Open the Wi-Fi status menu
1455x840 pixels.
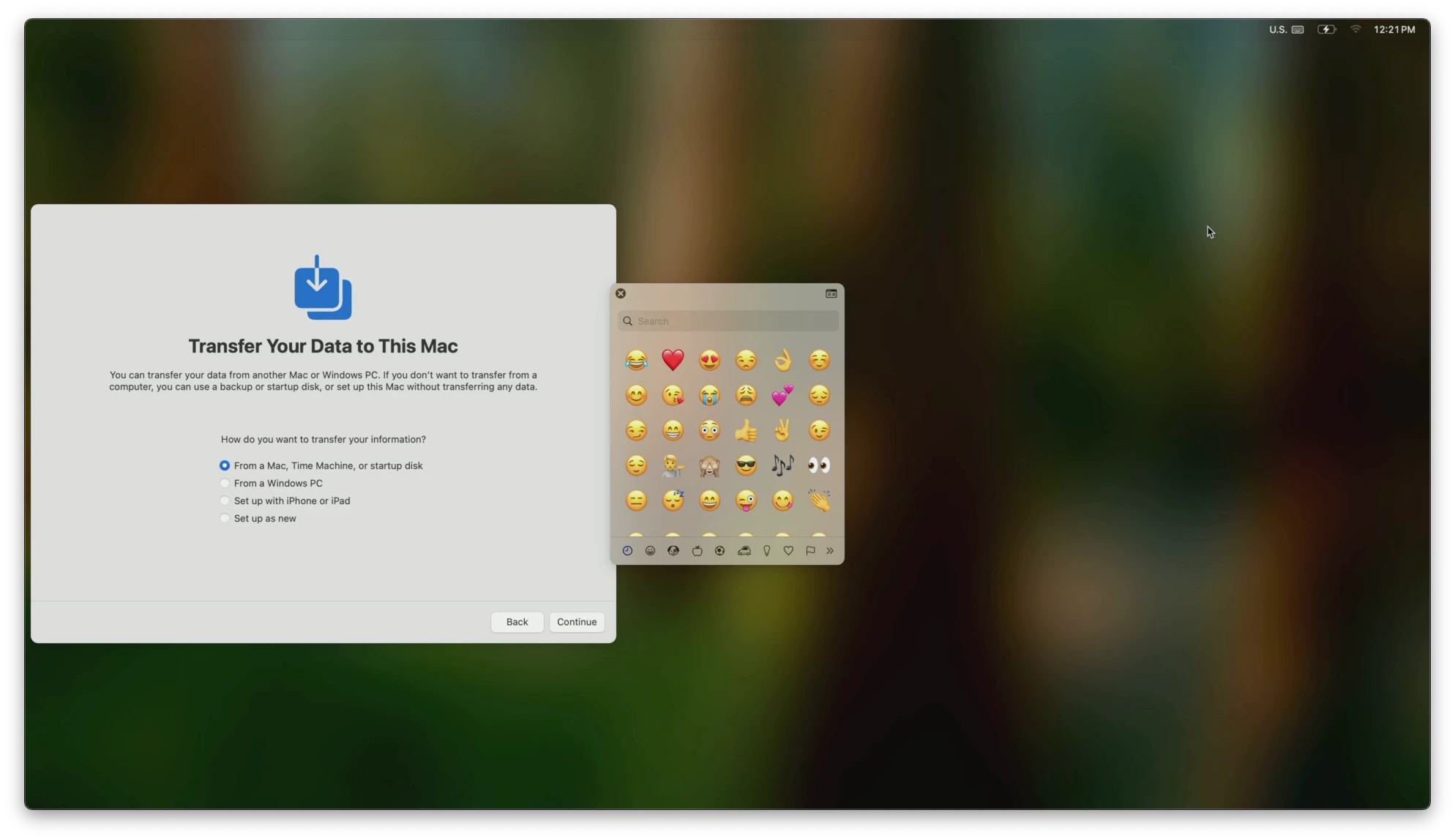click(1355, 29)
